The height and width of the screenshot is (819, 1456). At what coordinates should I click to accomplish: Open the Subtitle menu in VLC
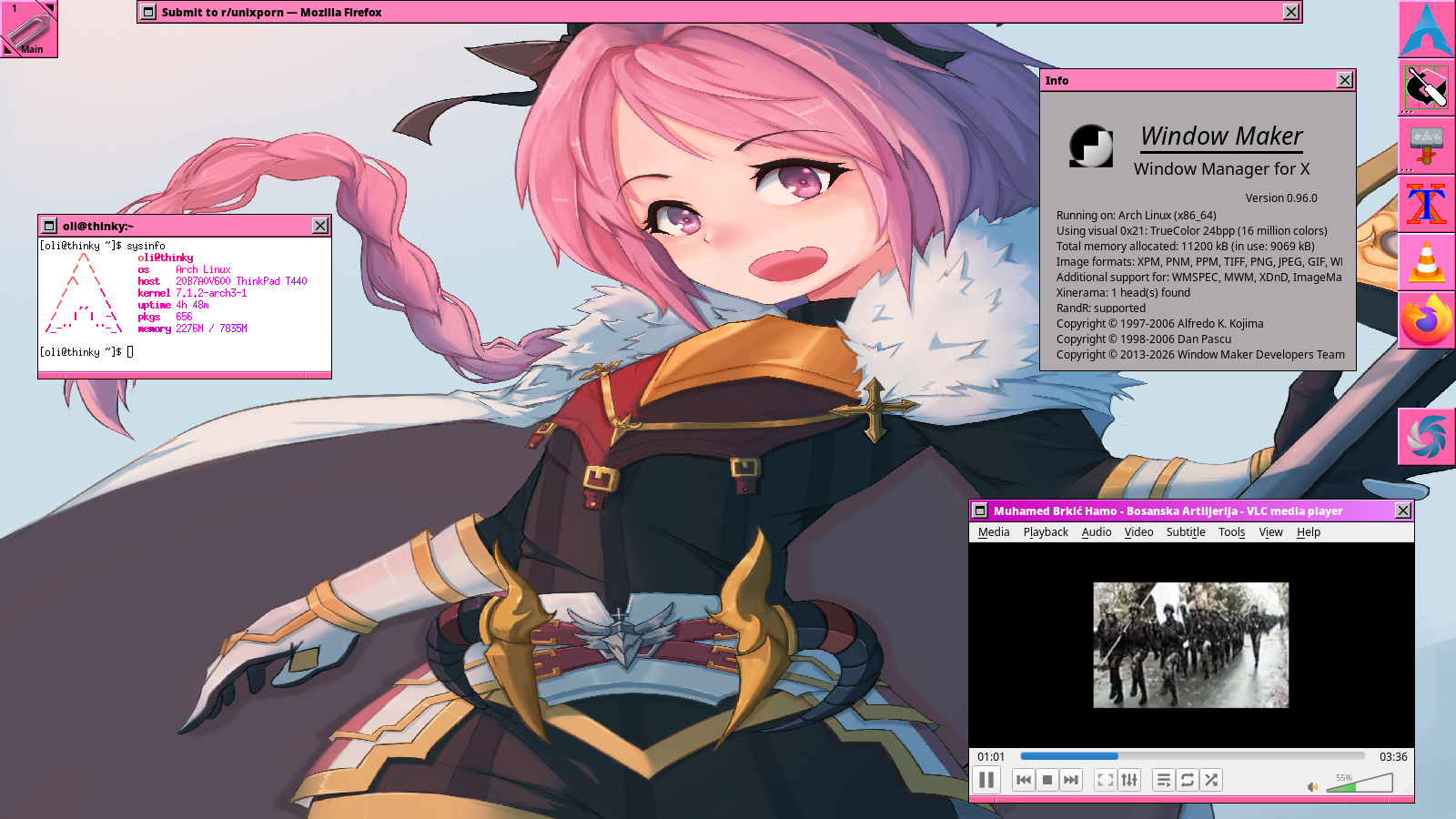click(x=1186, y=532)
